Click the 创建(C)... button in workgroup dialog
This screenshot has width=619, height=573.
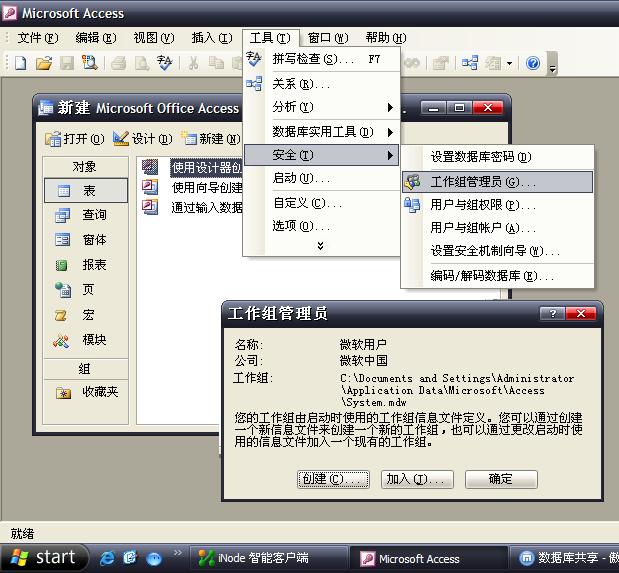333,479
